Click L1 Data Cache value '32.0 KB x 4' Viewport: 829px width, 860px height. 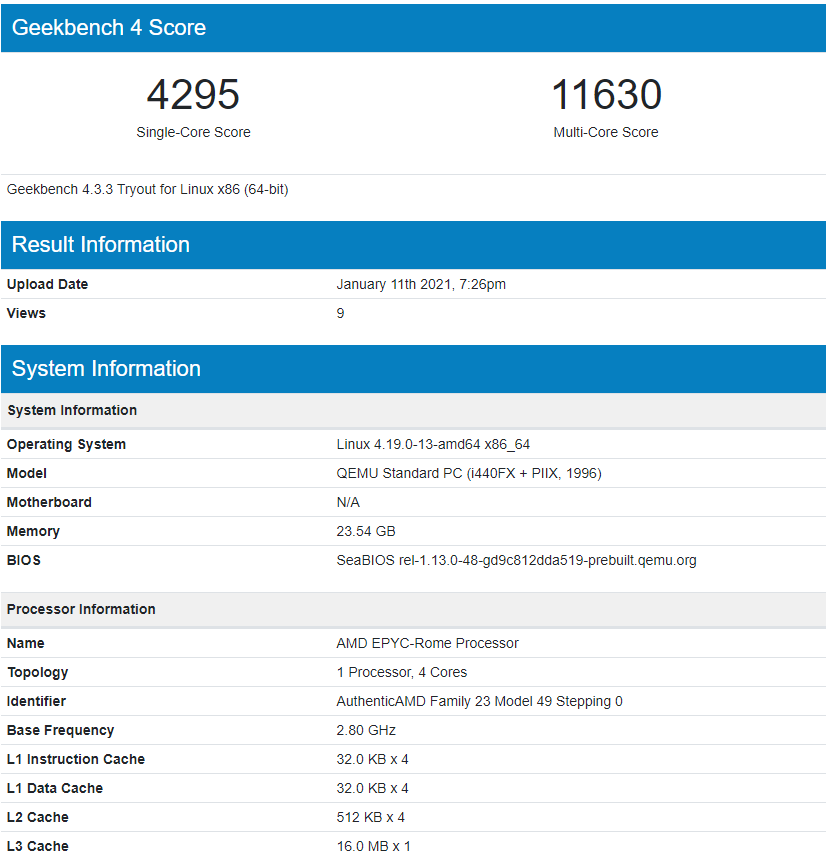pos(373,789)
